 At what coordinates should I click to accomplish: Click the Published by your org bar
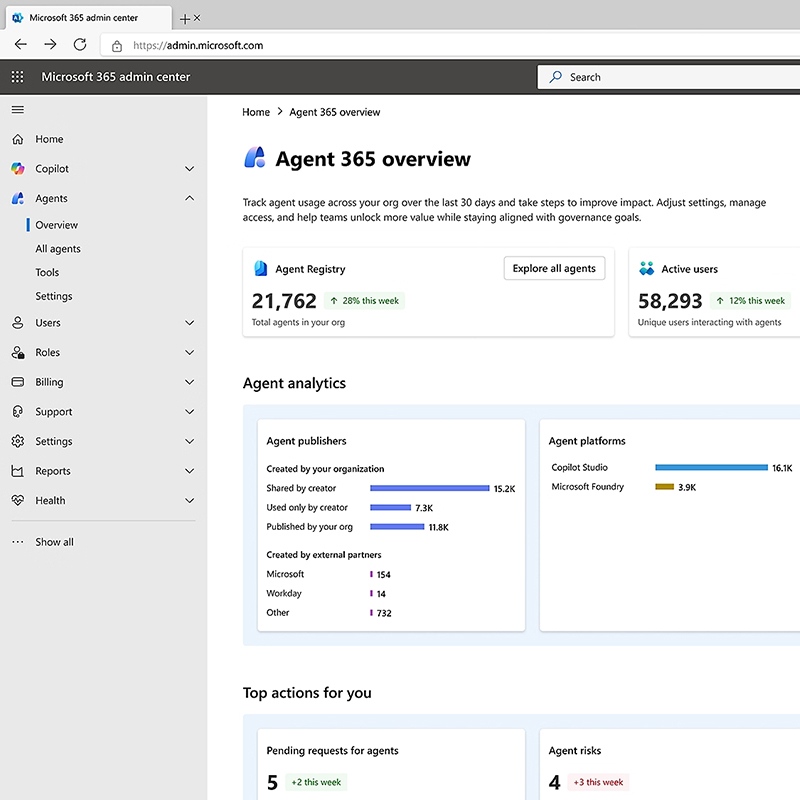pos(397,527)
